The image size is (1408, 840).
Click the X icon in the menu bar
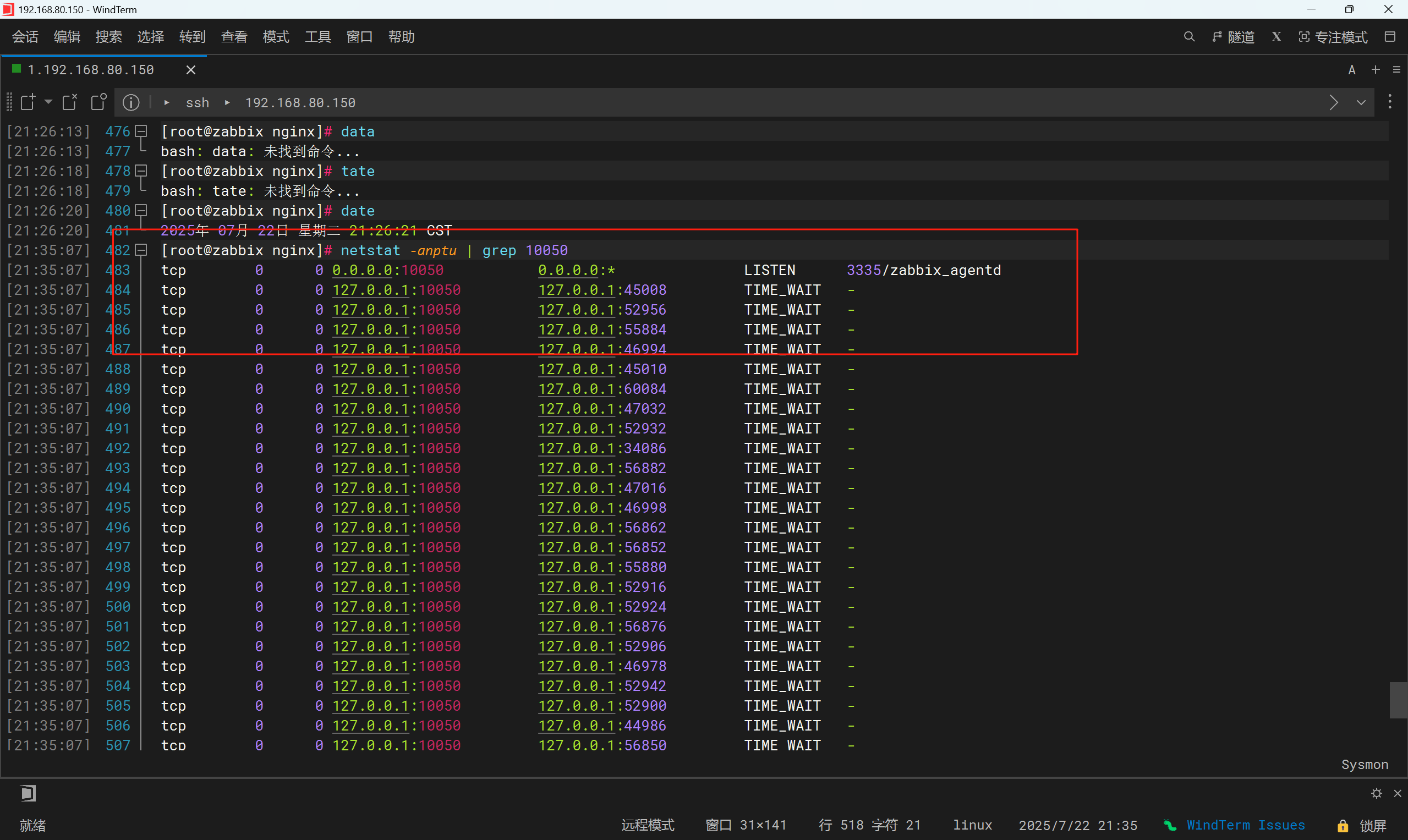[1276, 37]
